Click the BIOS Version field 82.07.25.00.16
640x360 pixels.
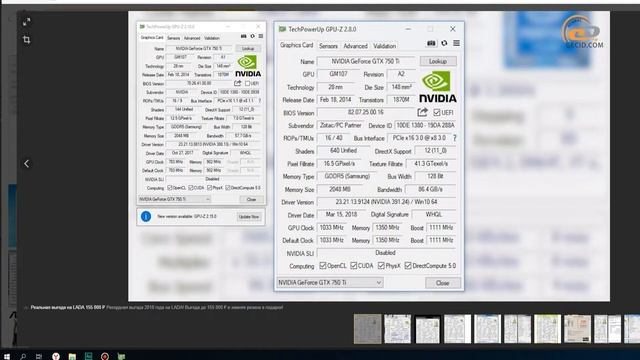pyautogui.click(x=366, y=112)
